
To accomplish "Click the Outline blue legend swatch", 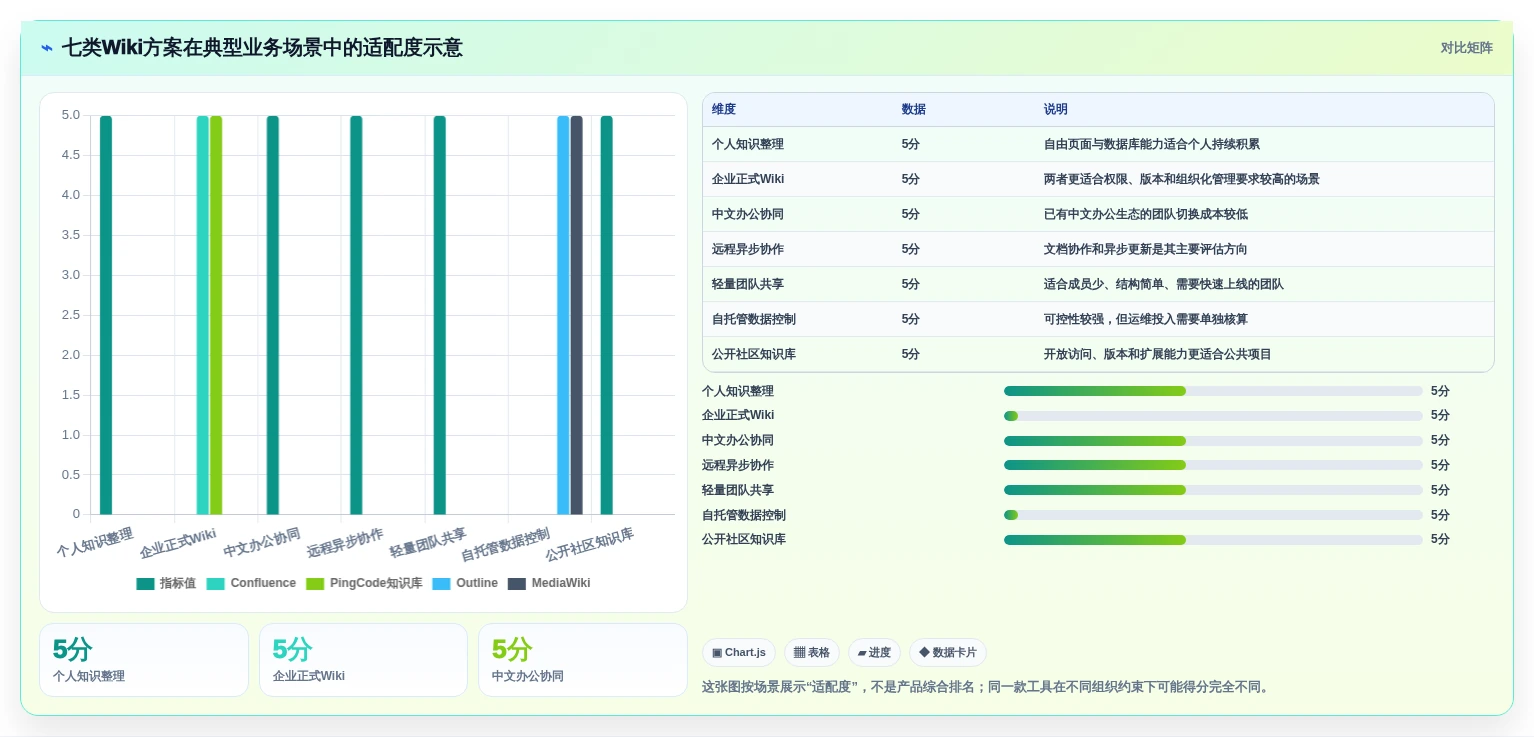I will click(x=442, y=583).
